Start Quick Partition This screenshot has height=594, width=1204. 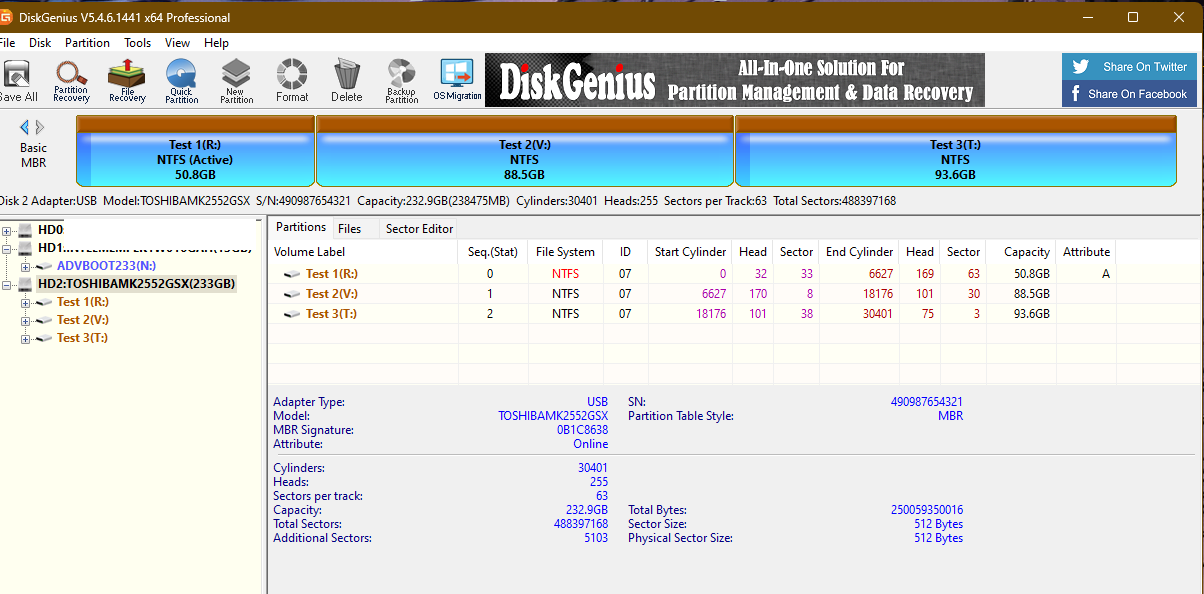click(181, 81)
